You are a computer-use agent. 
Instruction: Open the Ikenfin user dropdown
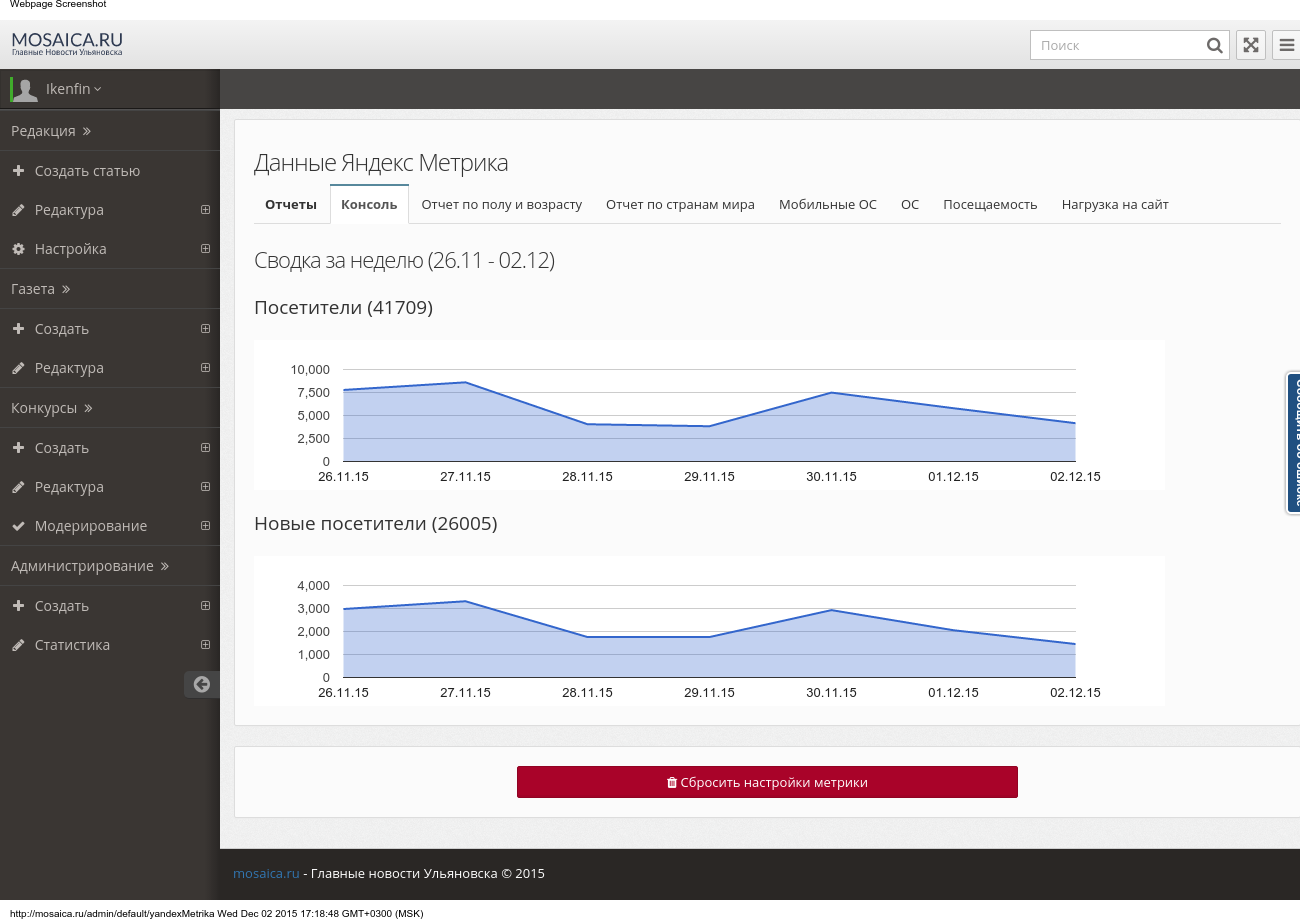point(73,89)
